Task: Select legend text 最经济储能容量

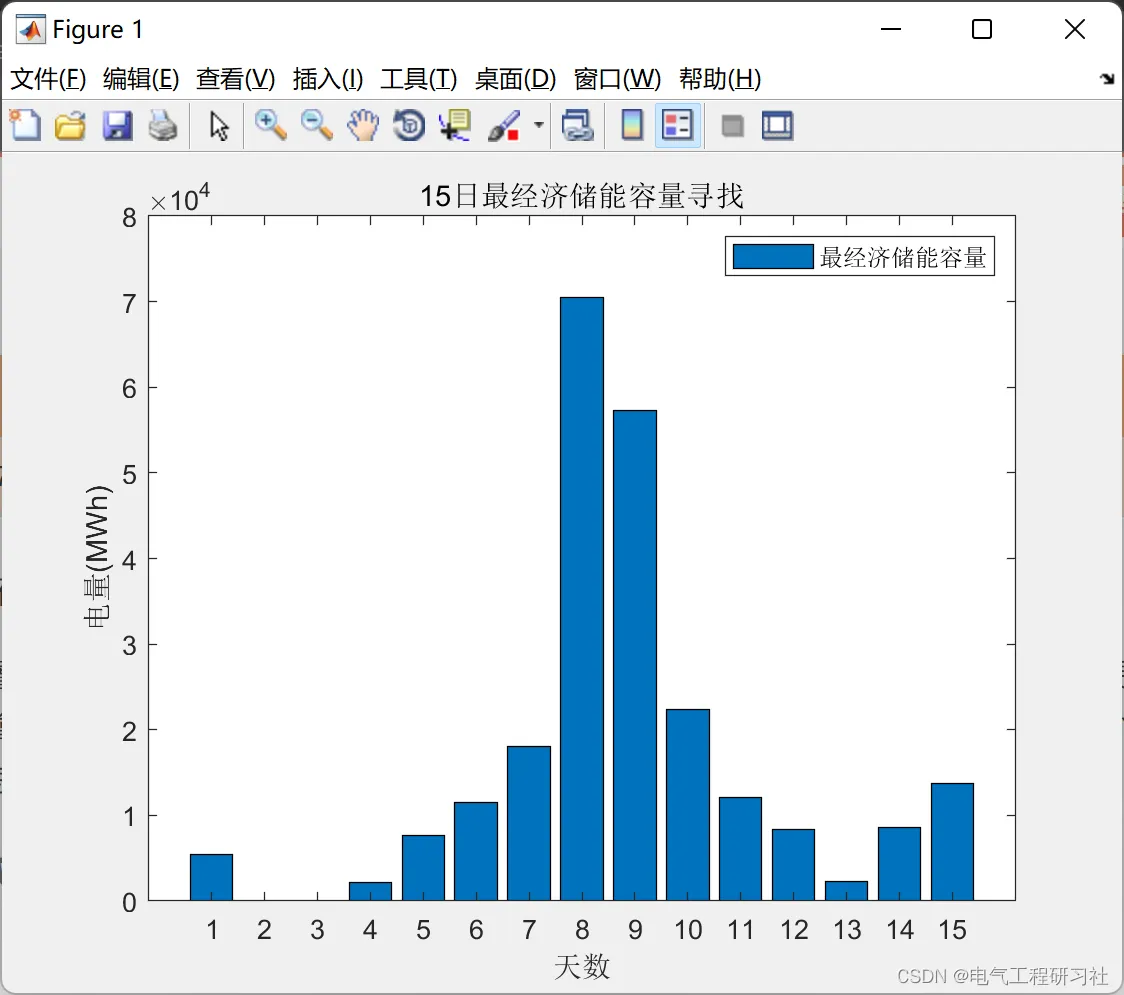Action: pyautogui.click(x=903, y=257)
